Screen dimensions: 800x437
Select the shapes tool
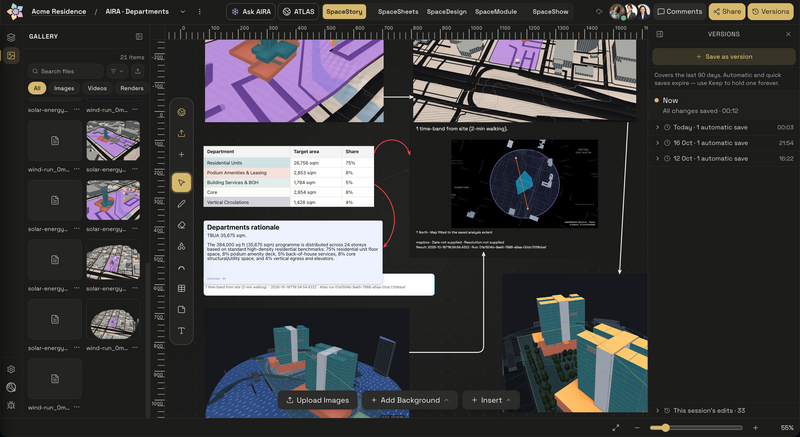click(181, 246)
